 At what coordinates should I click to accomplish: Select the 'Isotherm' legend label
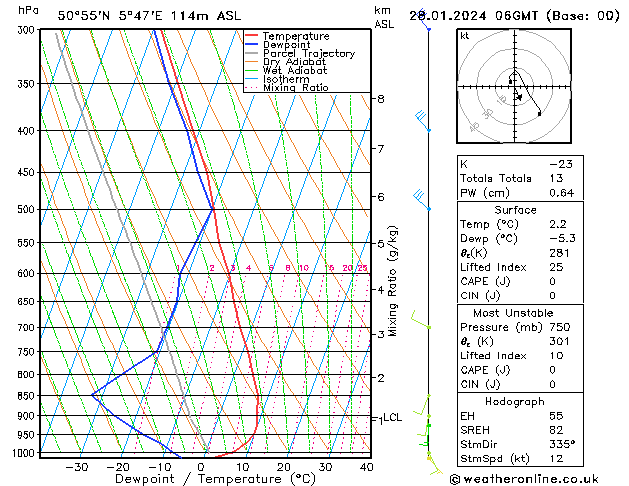click(286, 79)
